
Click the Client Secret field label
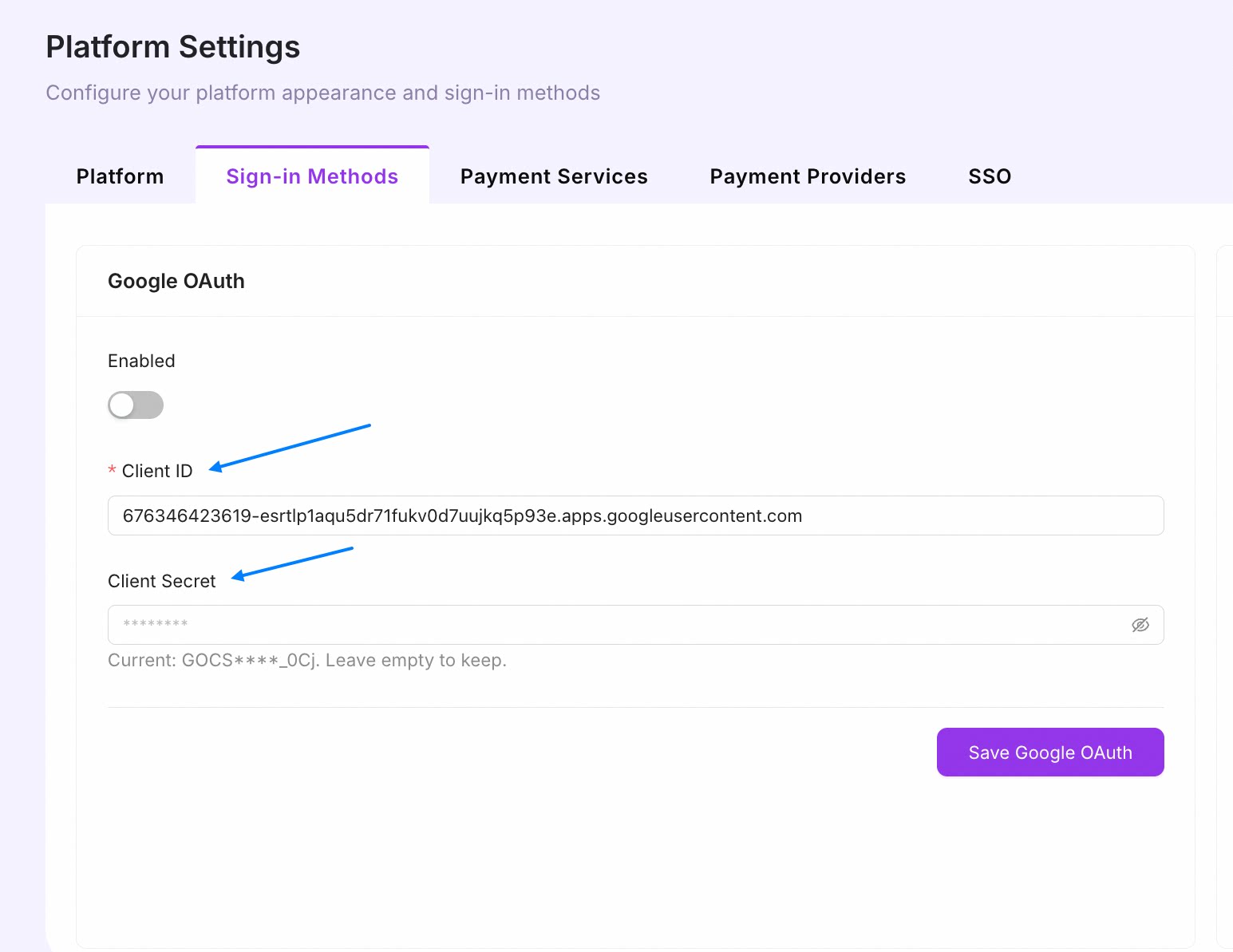coord(162,581)
